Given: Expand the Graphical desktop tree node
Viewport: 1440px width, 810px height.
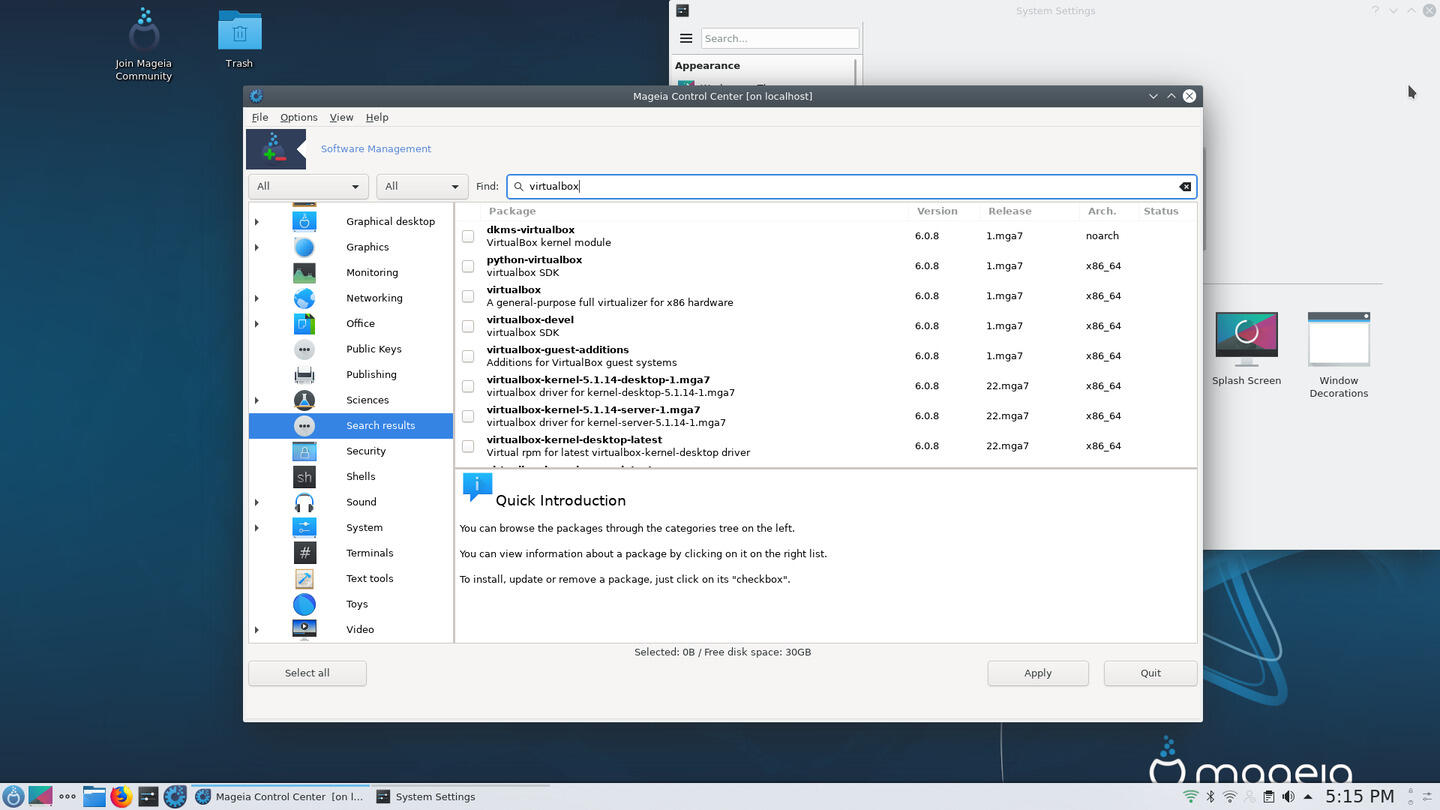Looking at the screenshot, I should click(257, 222).
